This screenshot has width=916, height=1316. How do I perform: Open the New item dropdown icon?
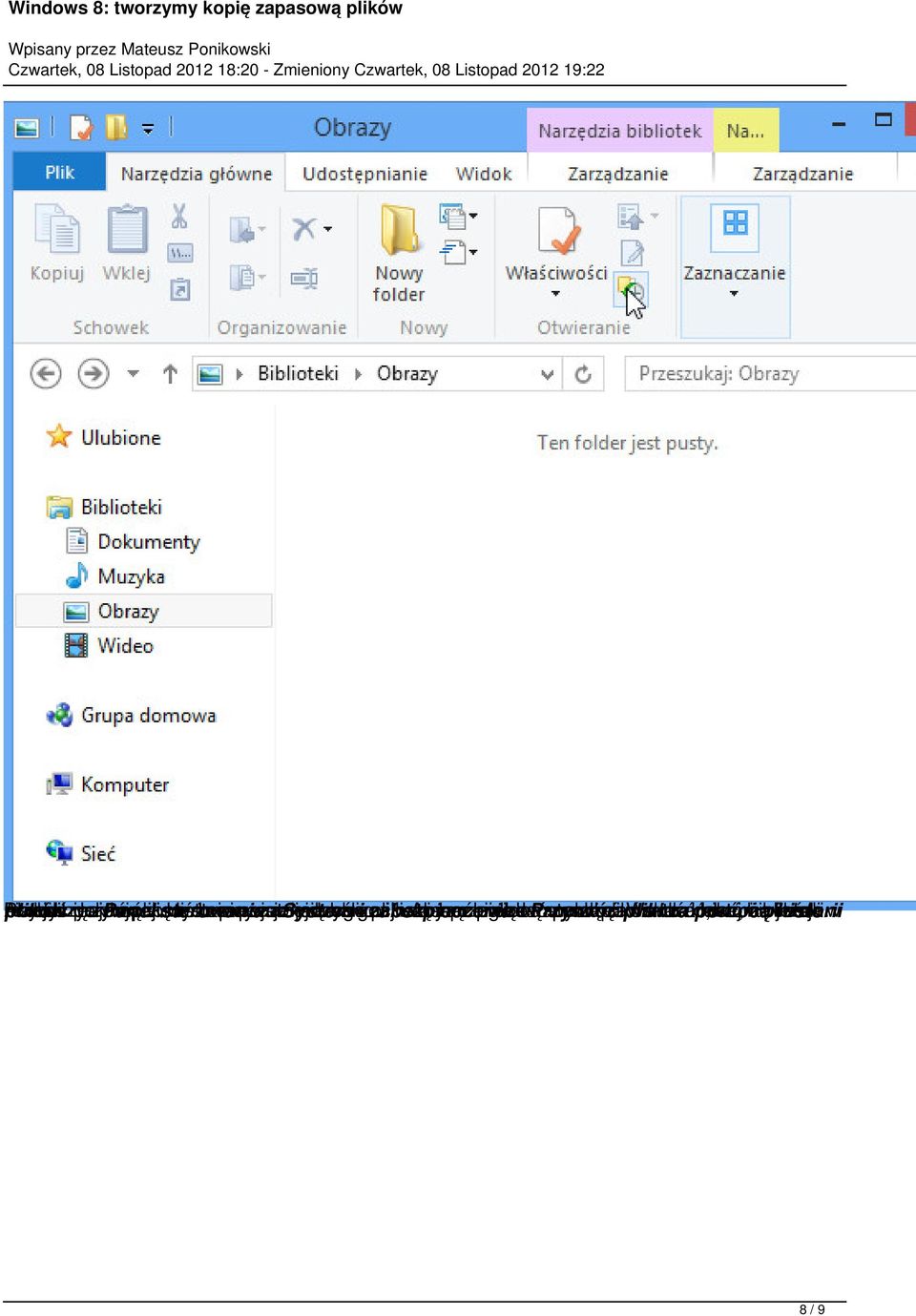click(458, 216)
